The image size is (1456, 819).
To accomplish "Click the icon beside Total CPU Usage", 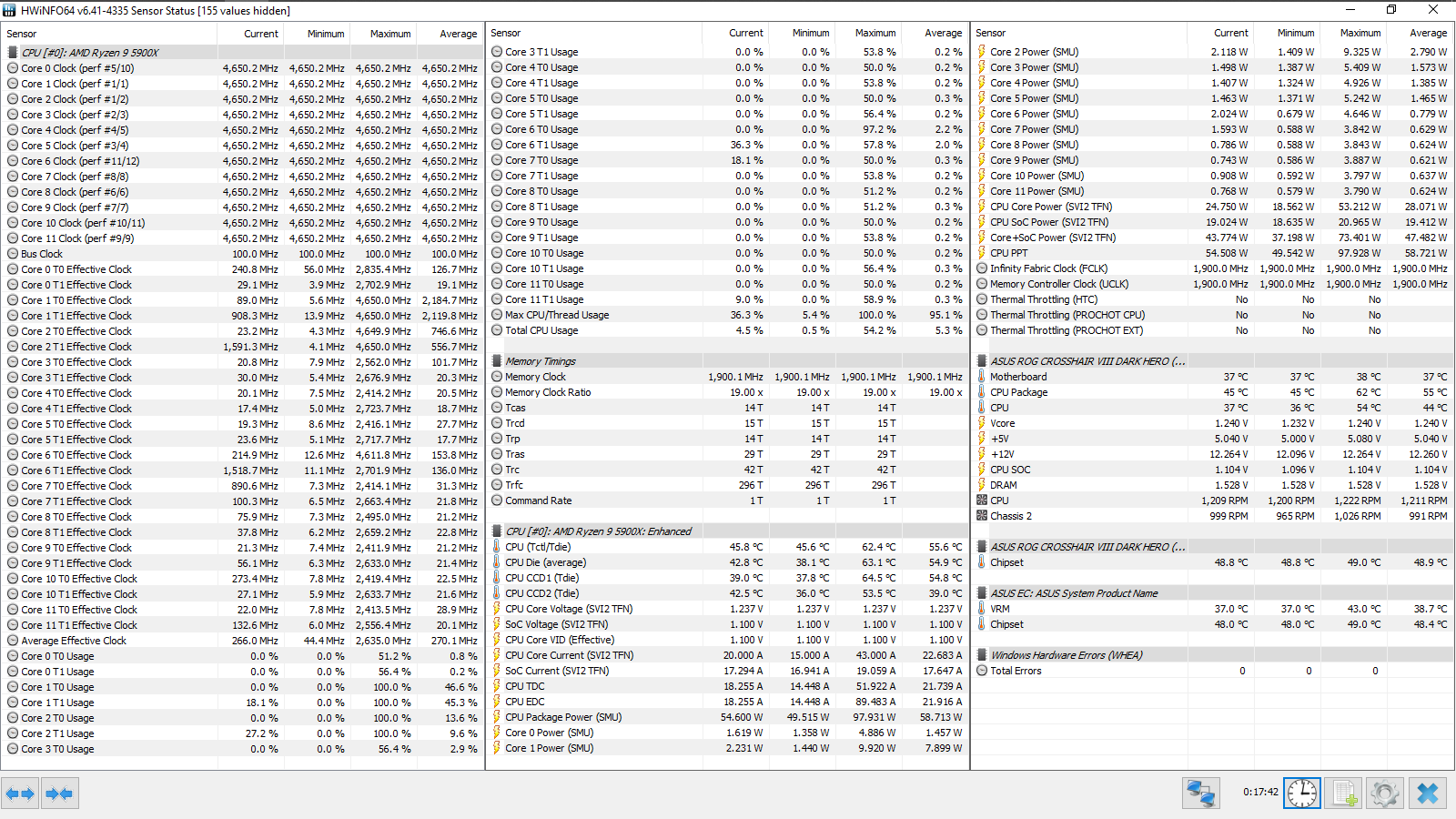I will (x=497, y=330).
